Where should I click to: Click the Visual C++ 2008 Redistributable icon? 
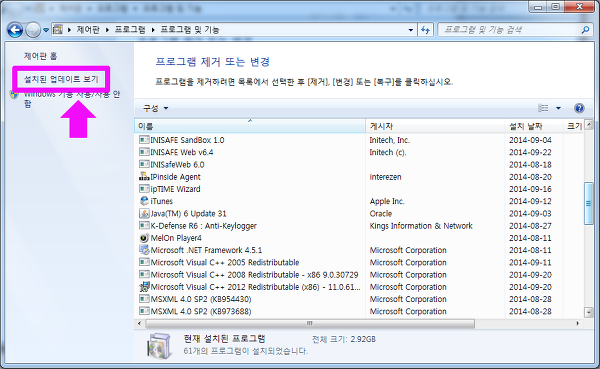[144, 274]
